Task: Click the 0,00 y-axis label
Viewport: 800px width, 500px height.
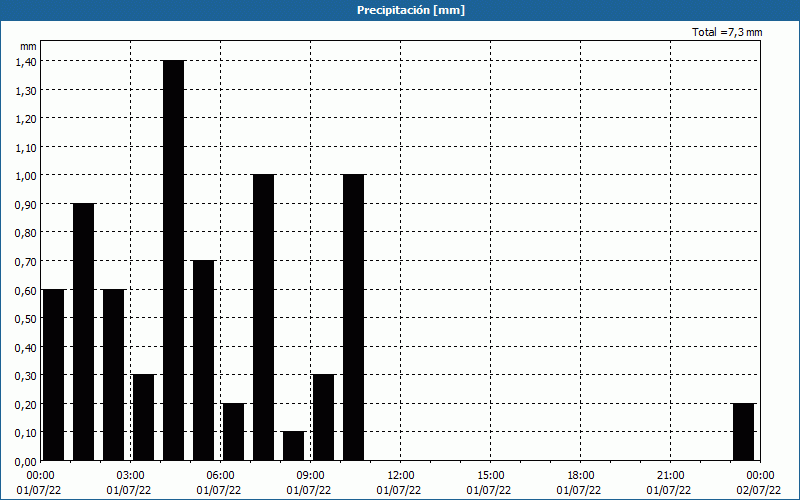Action: pos(26,462)
